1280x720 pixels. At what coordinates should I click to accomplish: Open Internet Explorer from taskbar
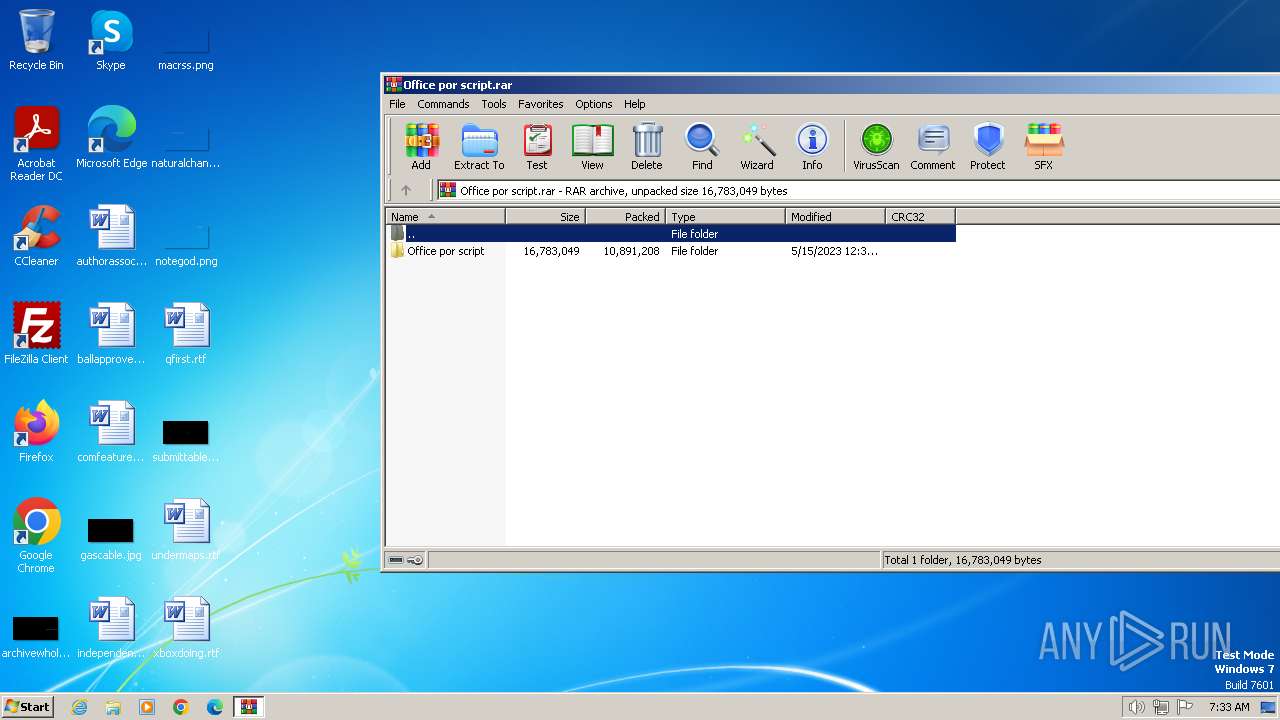(79, 707)
